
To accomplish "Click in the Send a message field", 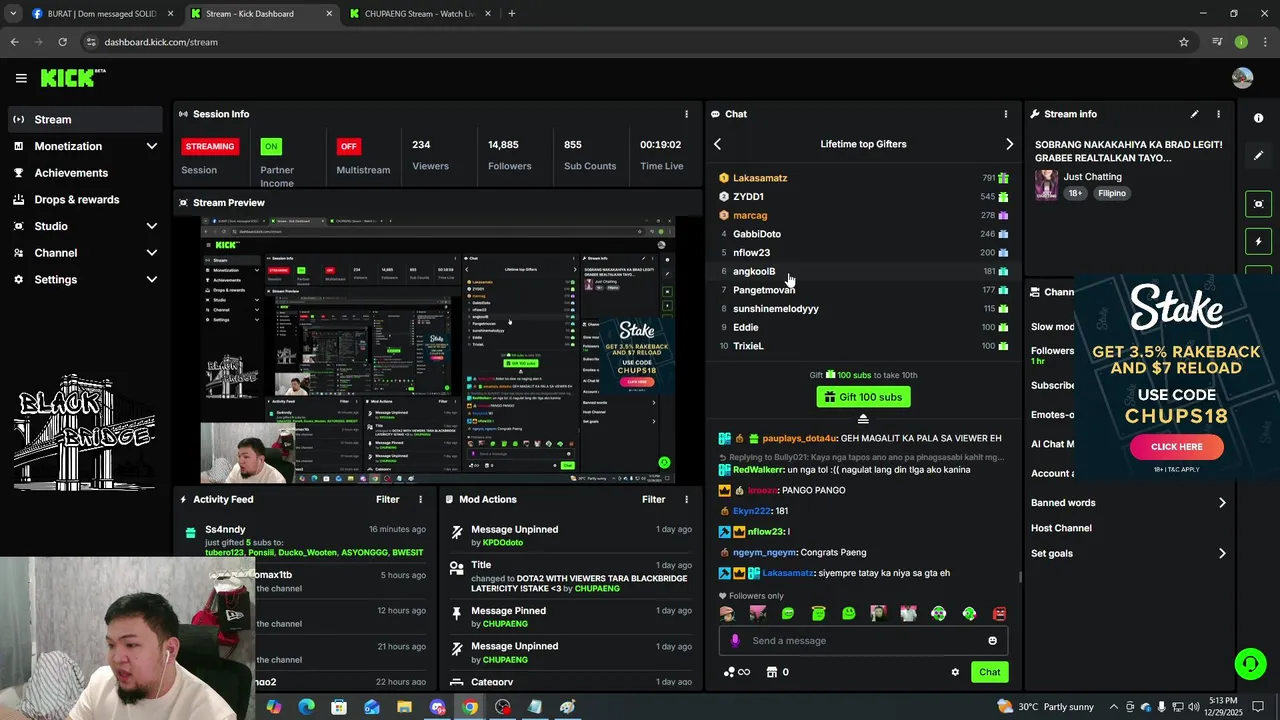I will pyautogui.click(x=863, y=641).
